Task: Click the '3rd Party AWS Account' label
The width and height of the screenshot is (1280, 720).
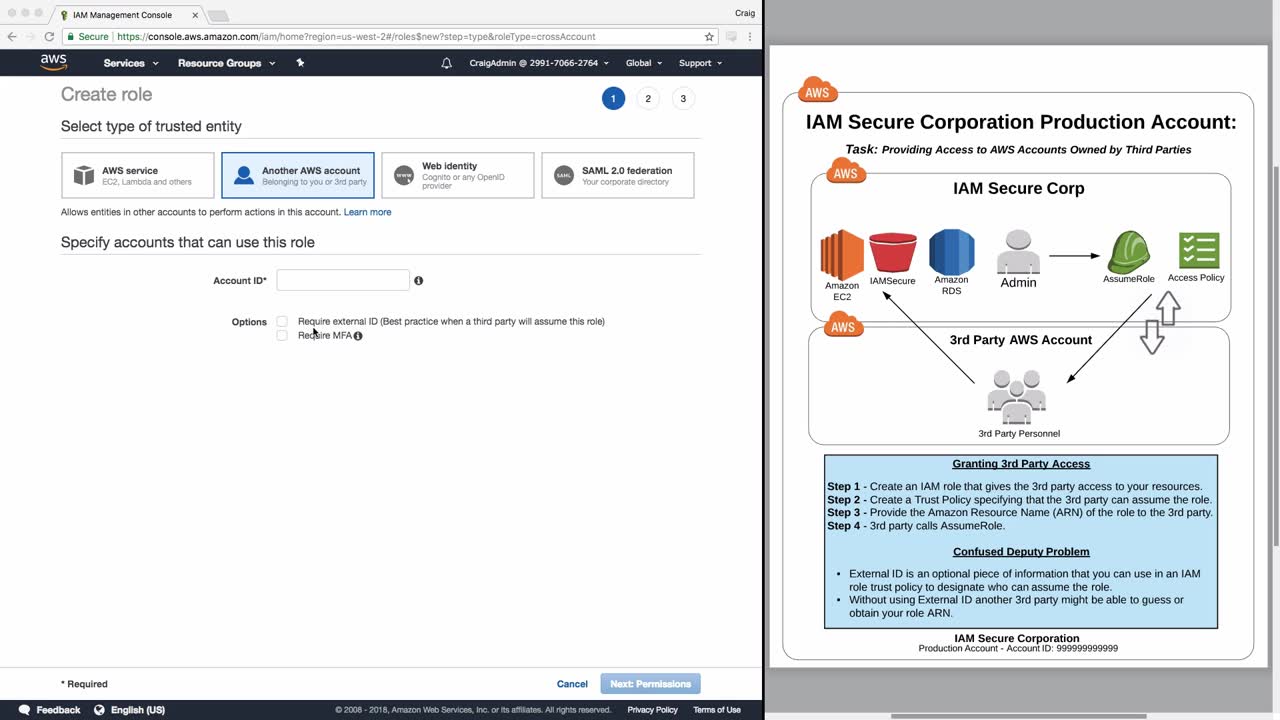Action: (1020, 340)
